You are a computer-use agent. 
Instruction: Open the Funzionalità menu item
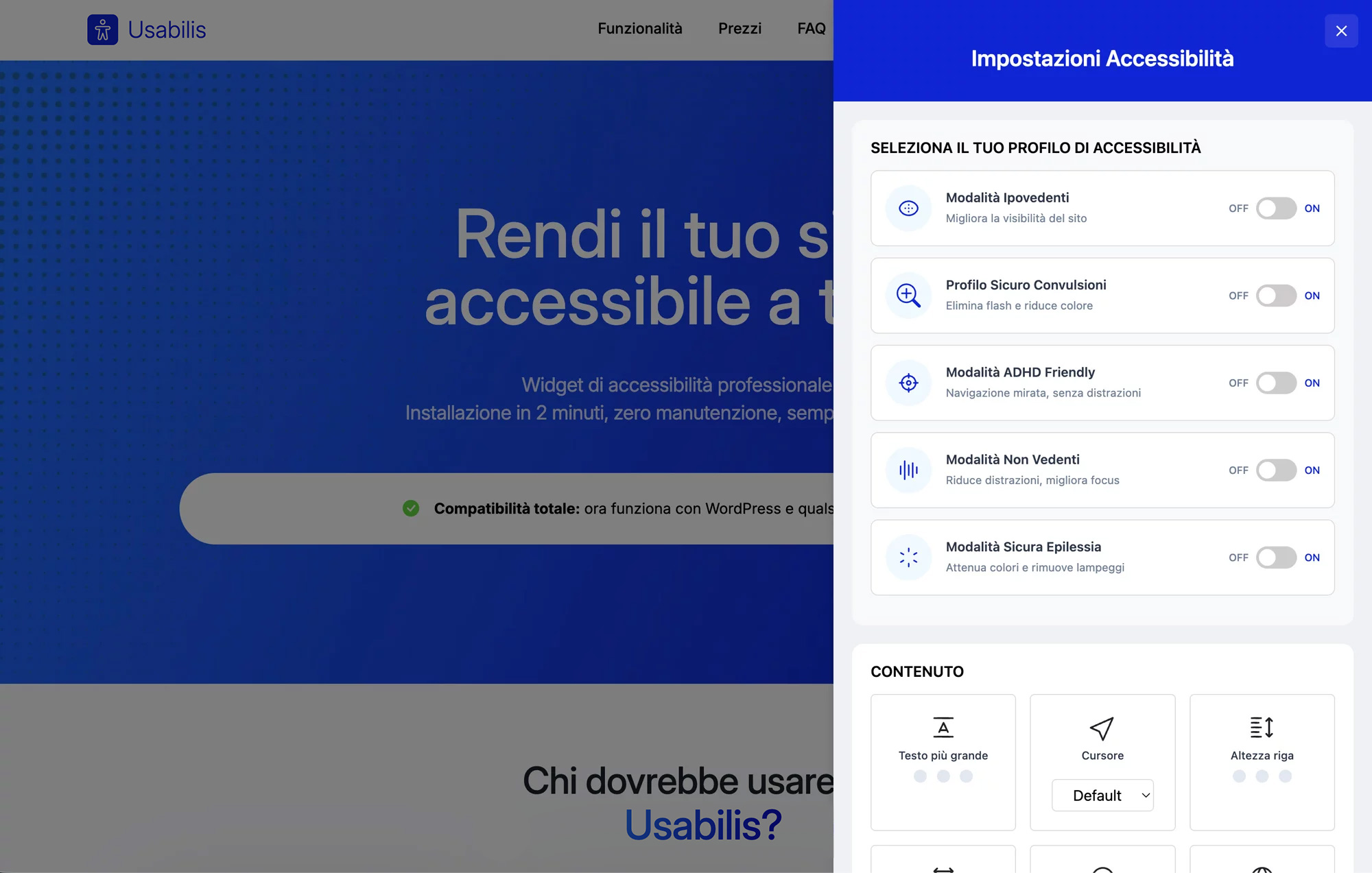point(639,29)
